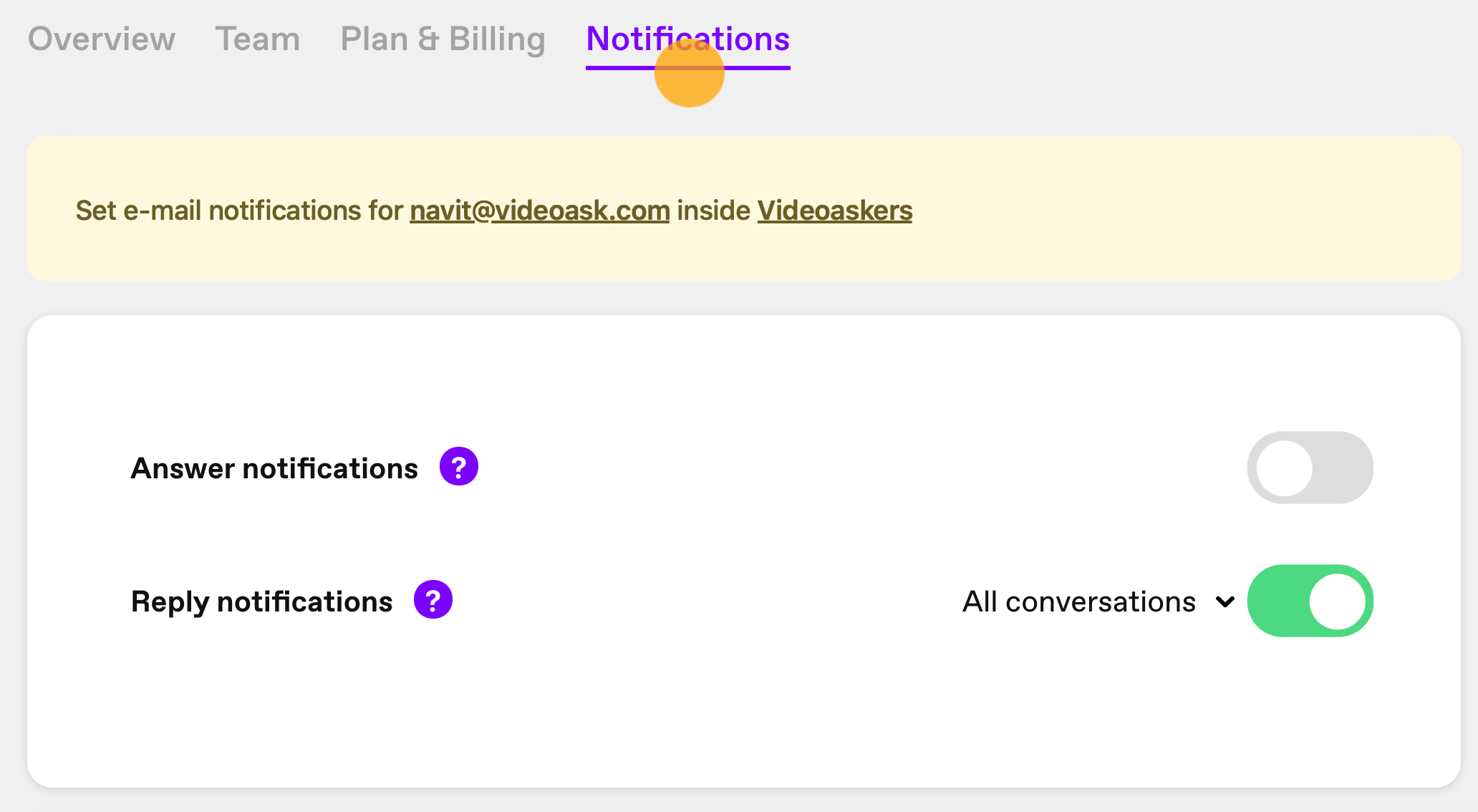Disable the Reply notifications toggle

tap(1310, 601)
